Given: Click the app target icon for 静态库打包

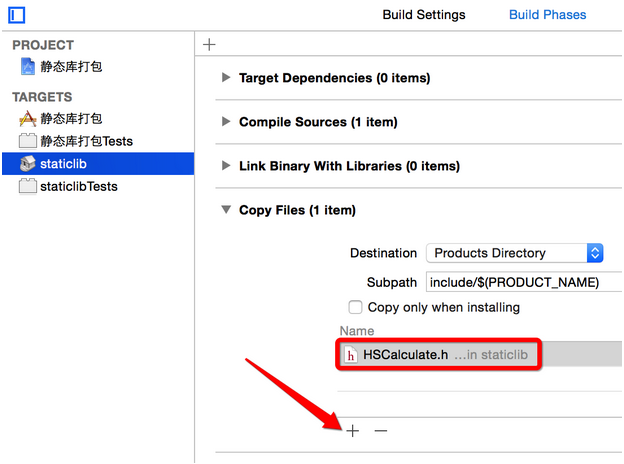Looking at the screenshot, I should (x=27, y=119).
